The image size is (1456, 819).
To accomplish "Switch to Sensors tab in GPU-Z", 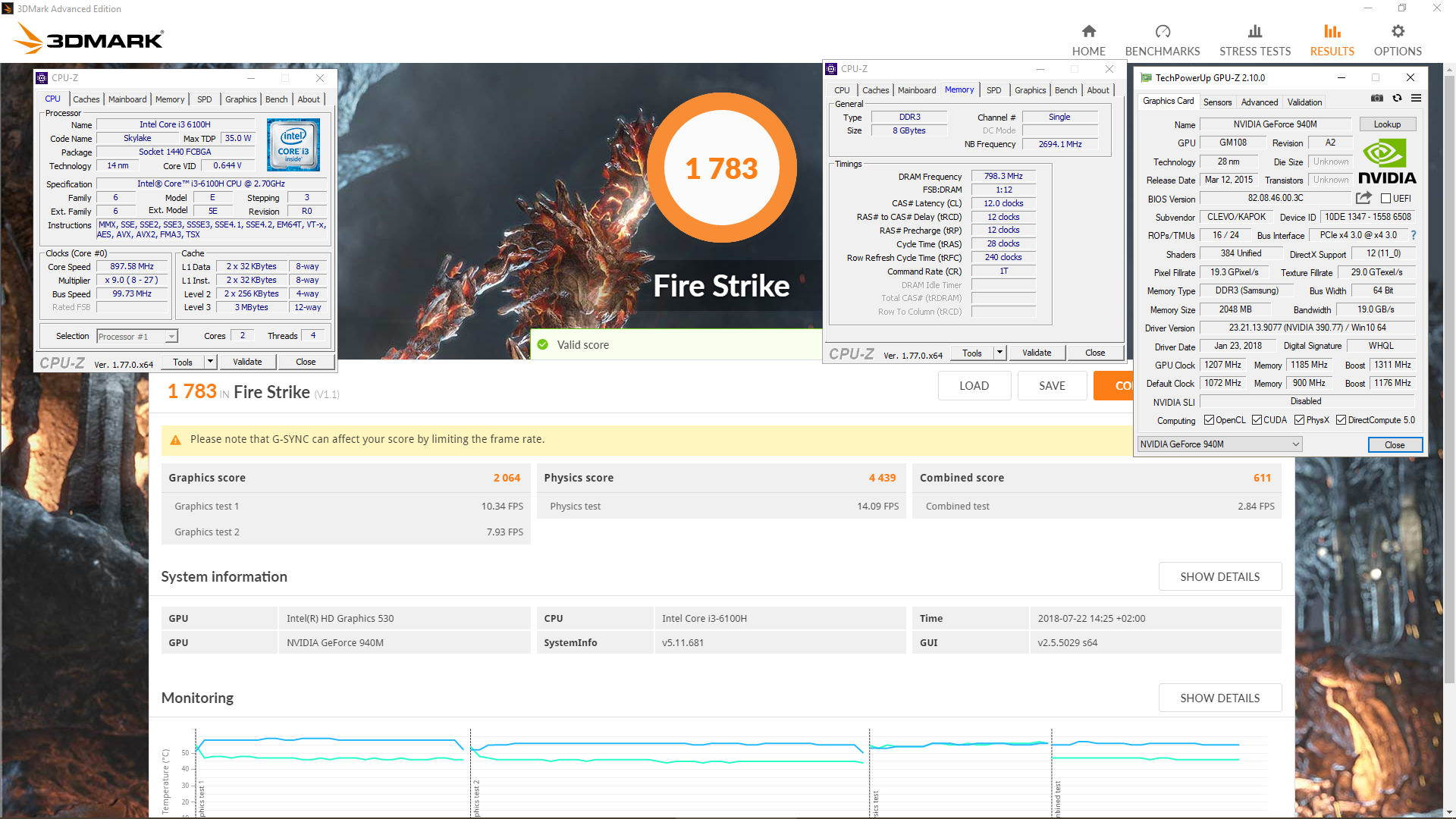I will [x=1217, y=102].
